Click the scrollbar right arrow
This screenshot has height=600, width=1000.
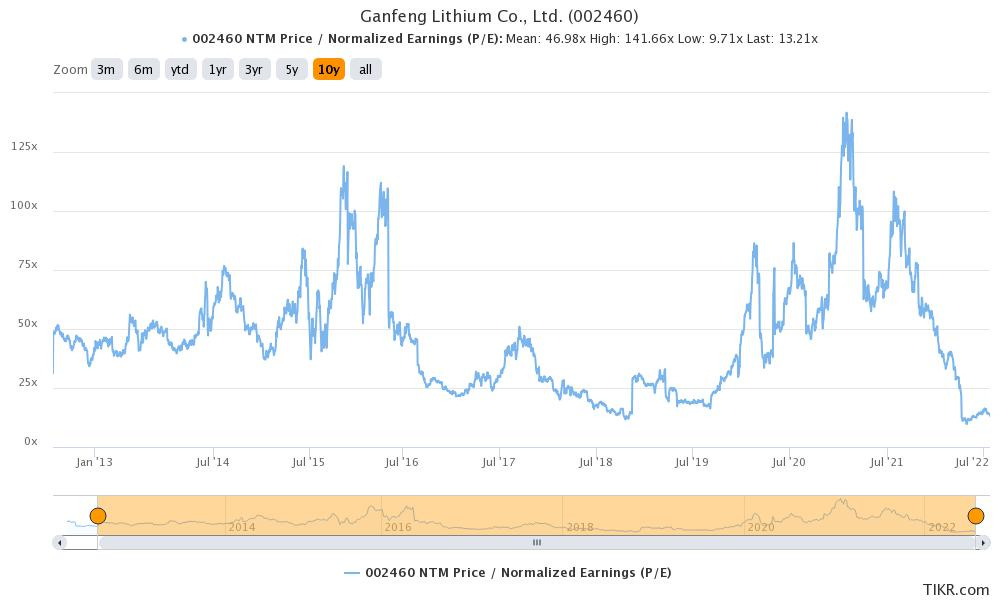(x=985, y=543)
